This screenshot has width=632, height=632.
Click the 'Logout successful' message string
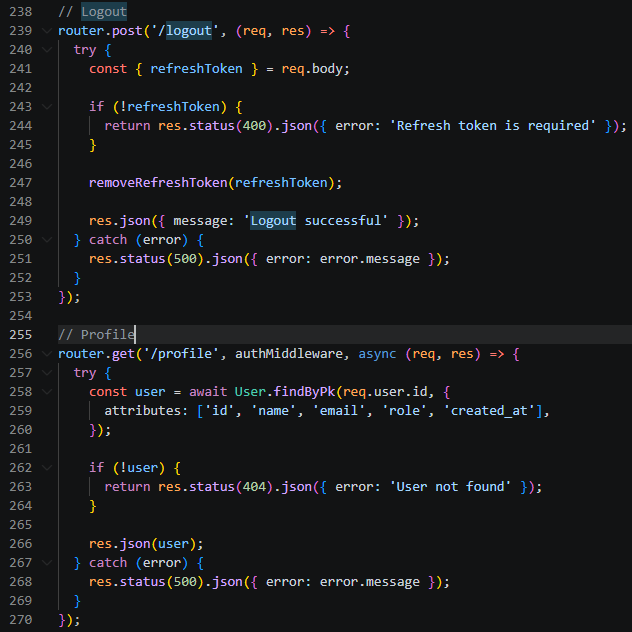click(316, 221)
